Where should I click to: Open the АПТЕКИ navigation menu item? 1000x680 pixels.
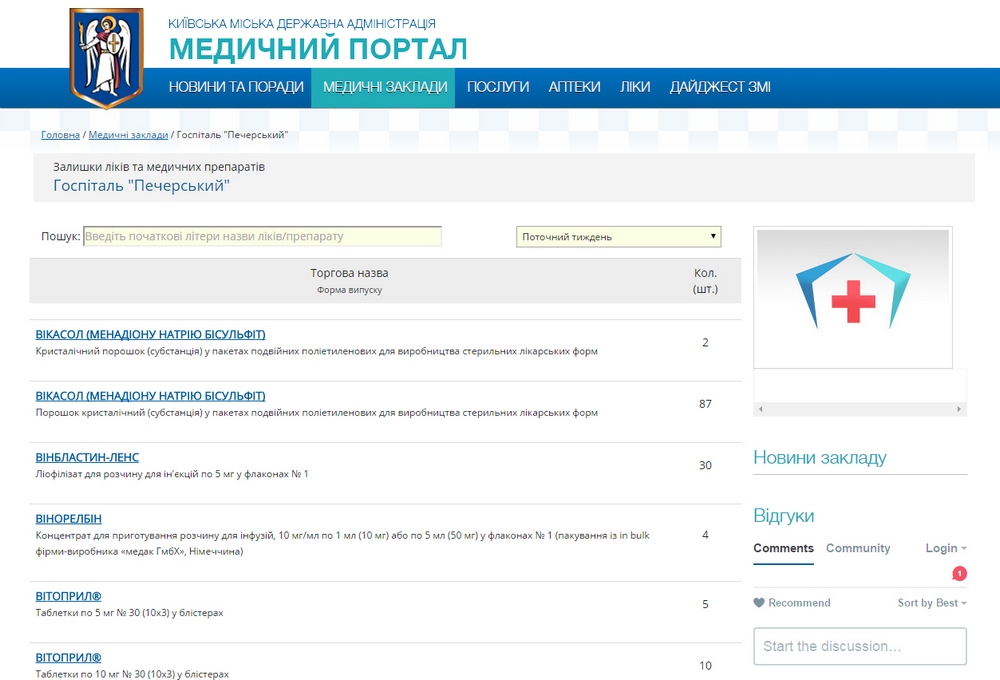[x=573, y=87]
